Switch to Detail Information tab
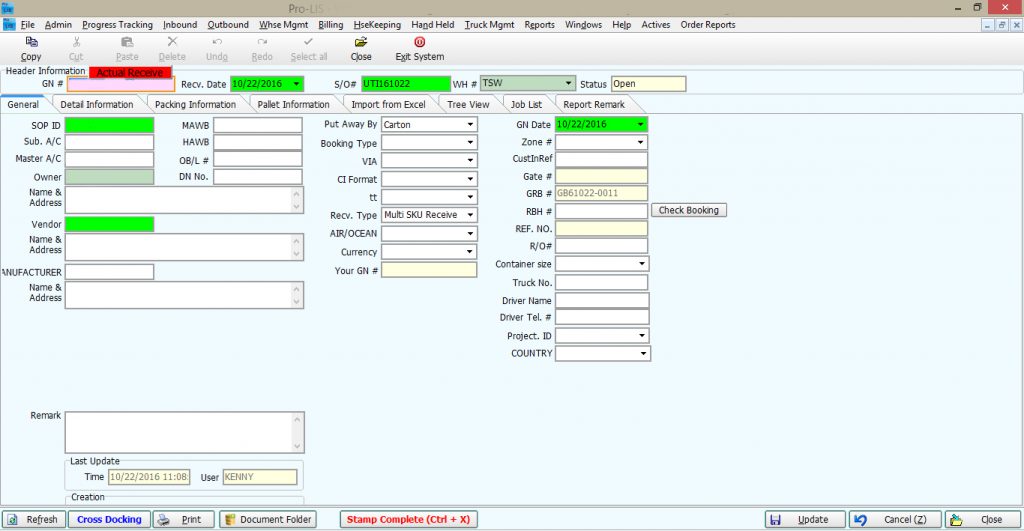The width and height of the screenshot is (1024, 531). coord(97,105)
